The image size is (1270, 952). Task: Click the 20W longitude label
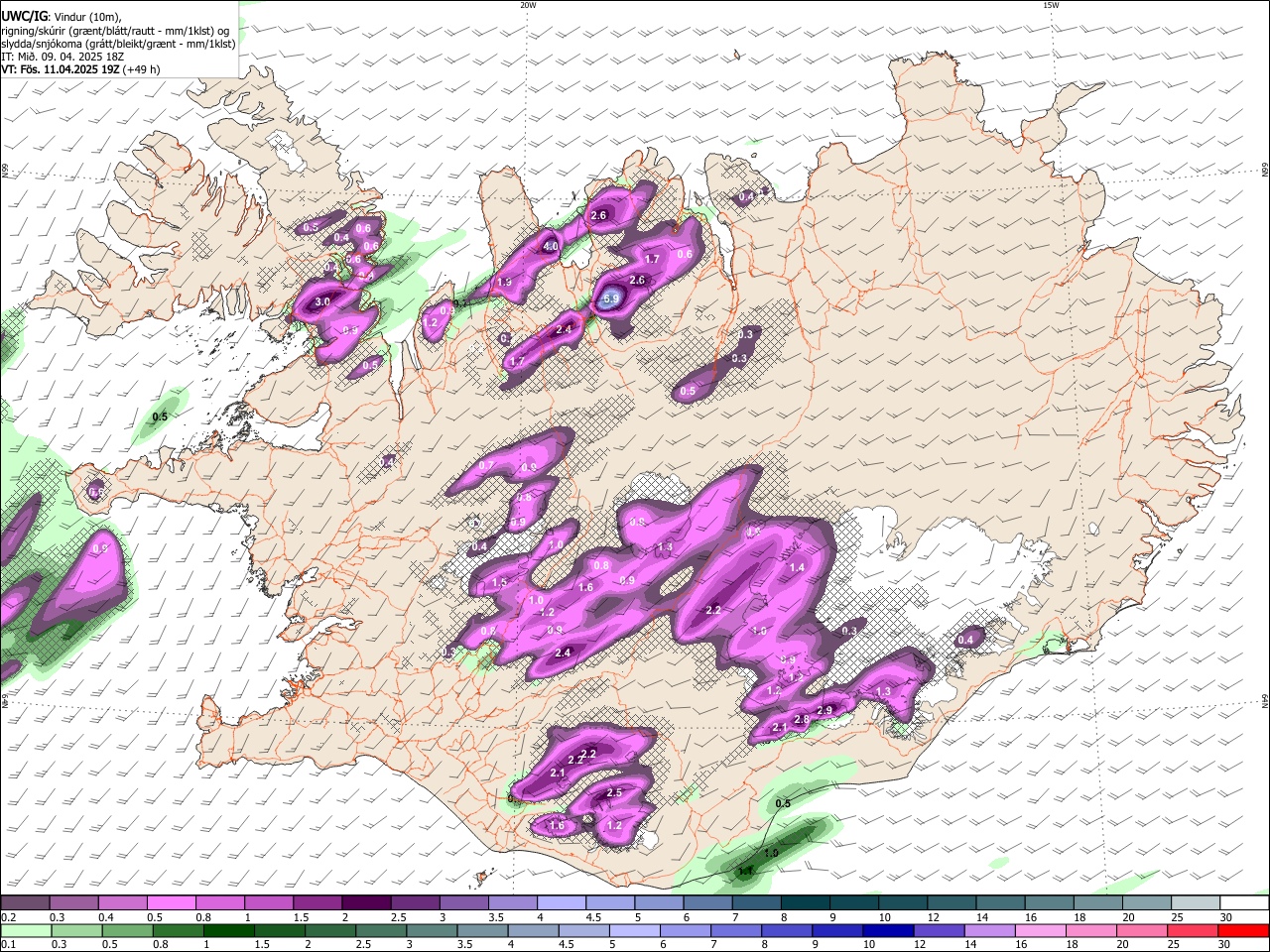[528, 5]
